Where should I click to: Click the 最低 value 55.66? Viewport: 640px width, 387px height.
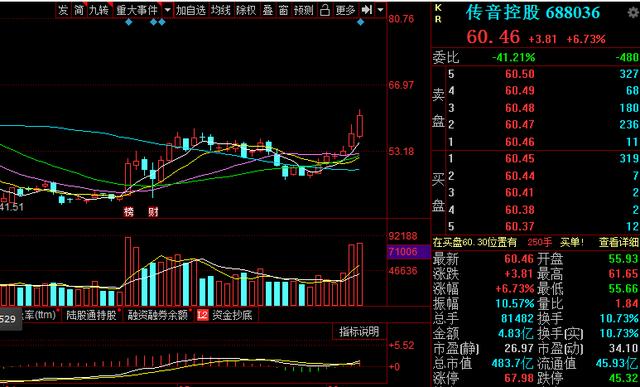click(623, 289)
